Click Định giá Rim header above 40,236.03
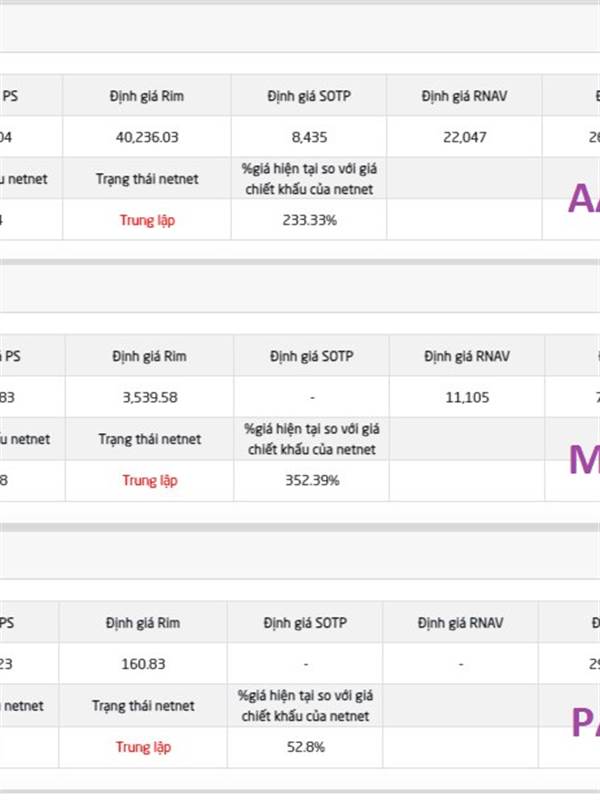The height and width of the screenshot is (800, 600). (x=147, y=96)
